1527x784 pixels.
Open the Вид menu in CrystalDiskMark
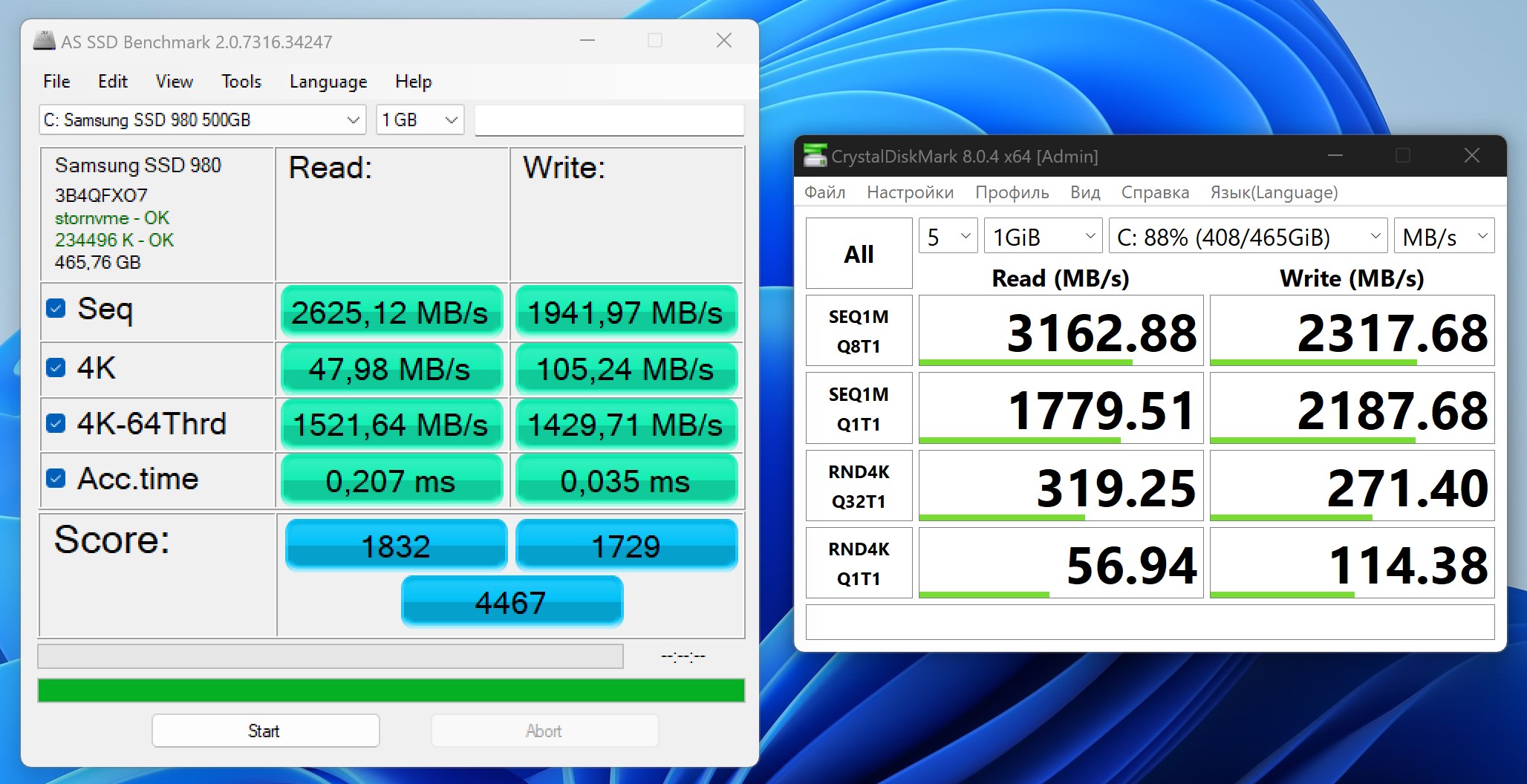click(1085, 192)
